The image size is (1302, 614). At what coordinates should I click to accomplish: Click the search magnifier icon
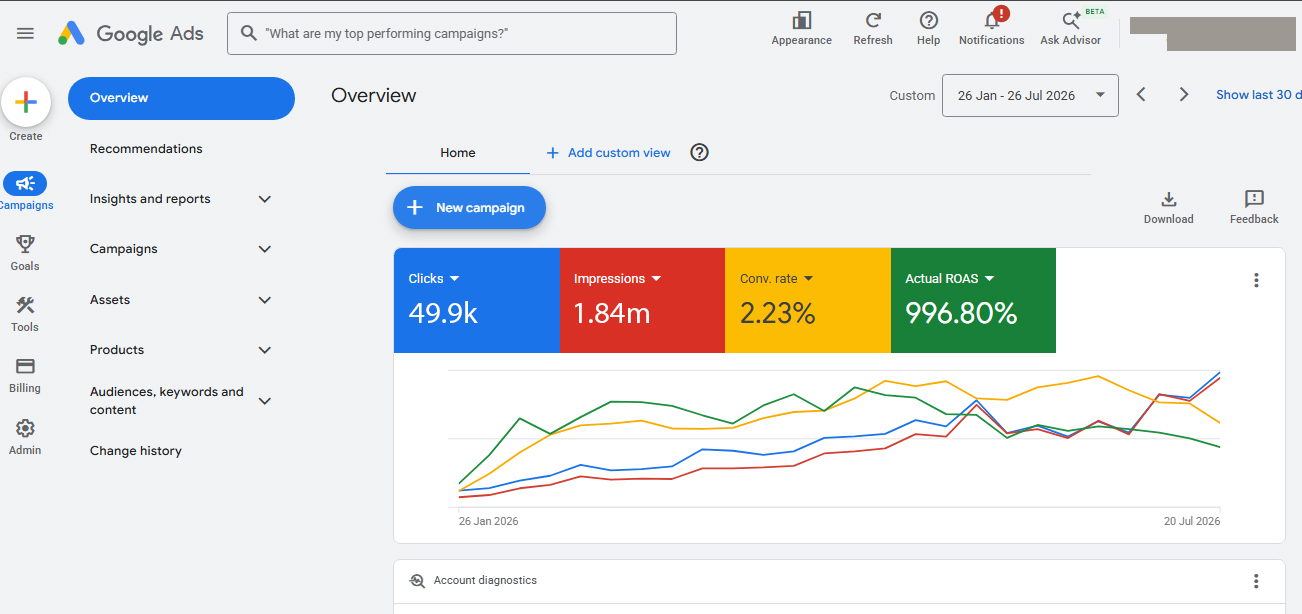pyautogui.click(x=249, y=33)
